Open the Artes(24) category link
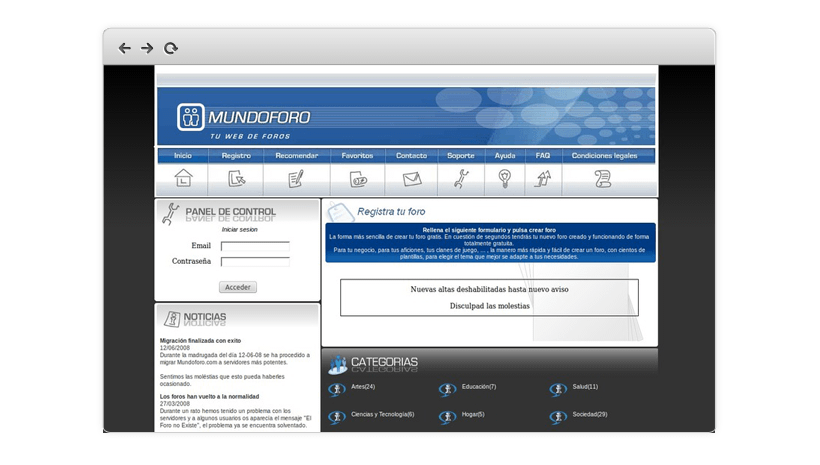820x465 pixels. (x=363, y=387)
